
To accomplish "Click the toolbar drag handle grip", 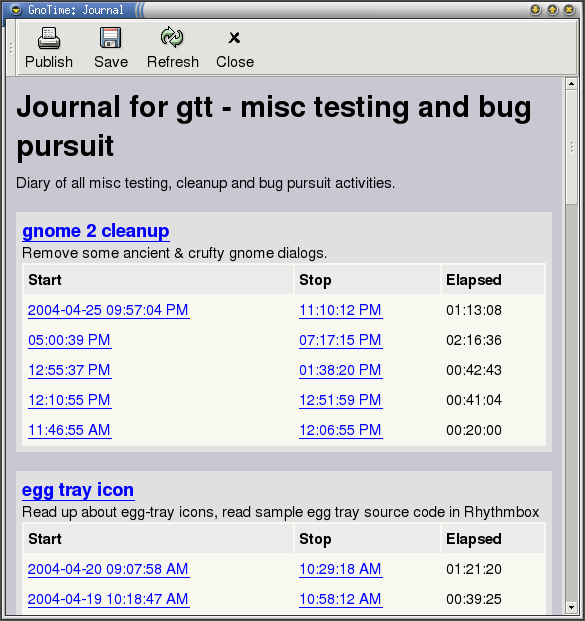I will tap(11, 48).
